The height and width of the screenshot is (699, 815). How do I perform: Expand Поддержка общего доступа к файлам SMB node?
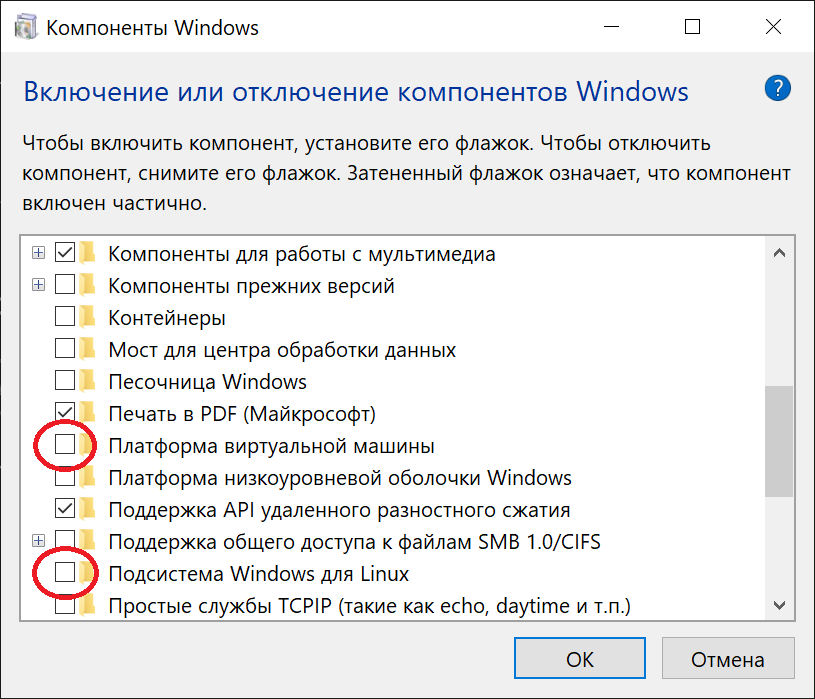(x=39, y=541)
